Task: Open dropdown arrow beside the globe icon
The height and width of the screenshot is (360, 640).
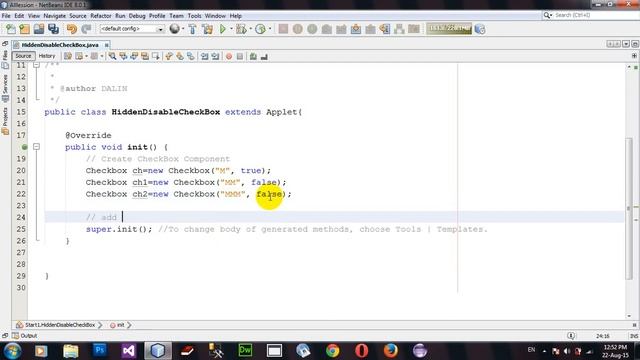Action: click(x=183, y=29)
